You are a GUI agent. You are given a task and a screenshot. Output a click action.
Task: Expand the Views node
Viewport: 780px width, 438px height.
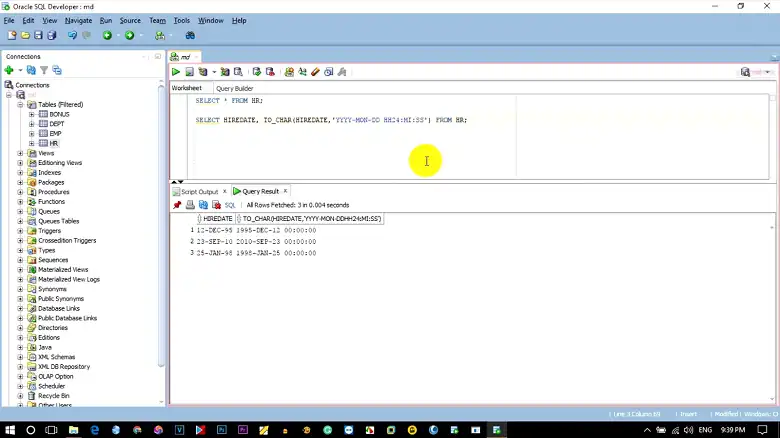(x=20, y=153)
